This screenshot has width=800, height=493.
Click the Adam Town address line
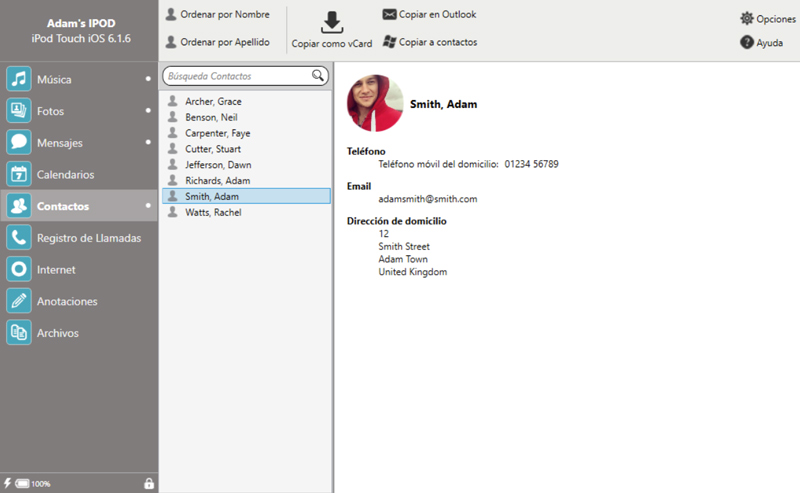click(x=403, y=259)
